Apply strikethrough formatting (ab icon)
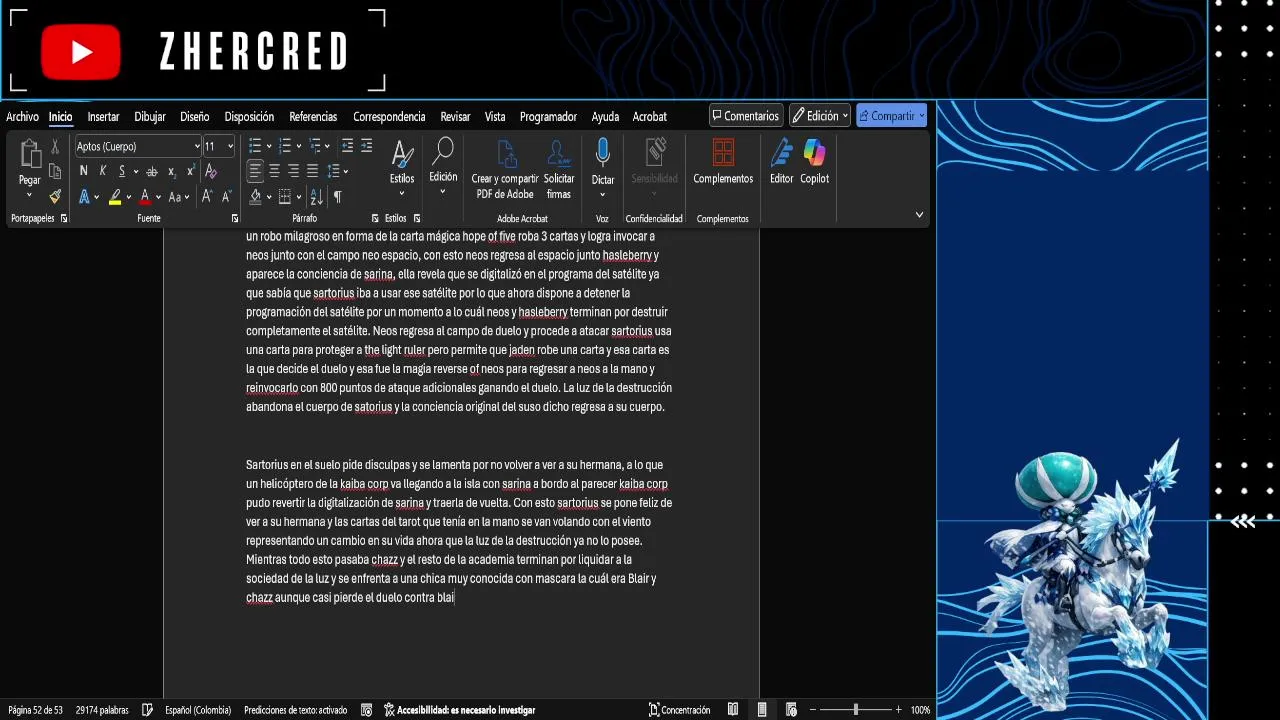 (x=152, y=171)
